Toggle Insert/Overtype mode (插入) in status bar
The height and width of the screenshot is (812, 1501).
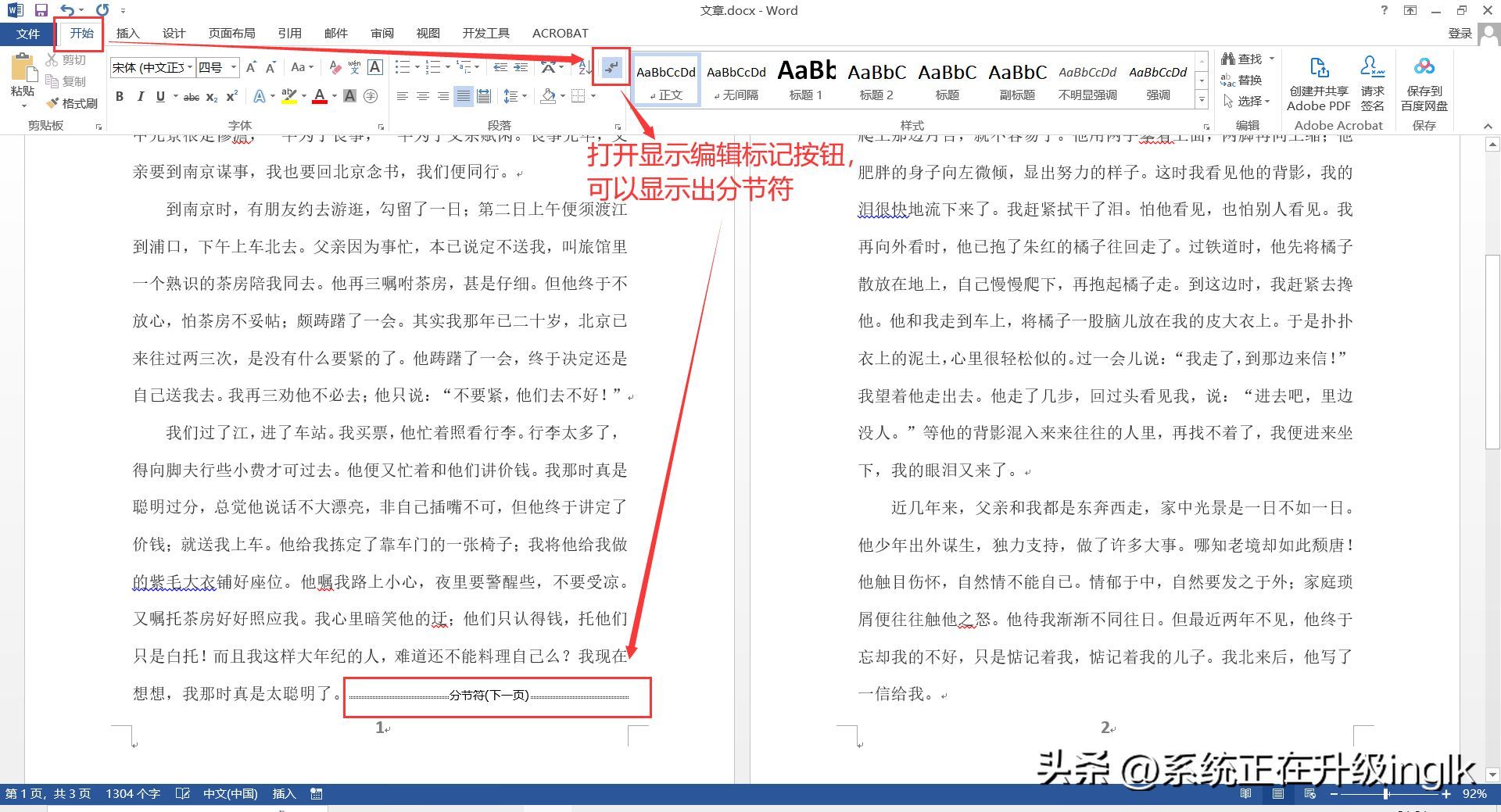(x=284, y=794)
